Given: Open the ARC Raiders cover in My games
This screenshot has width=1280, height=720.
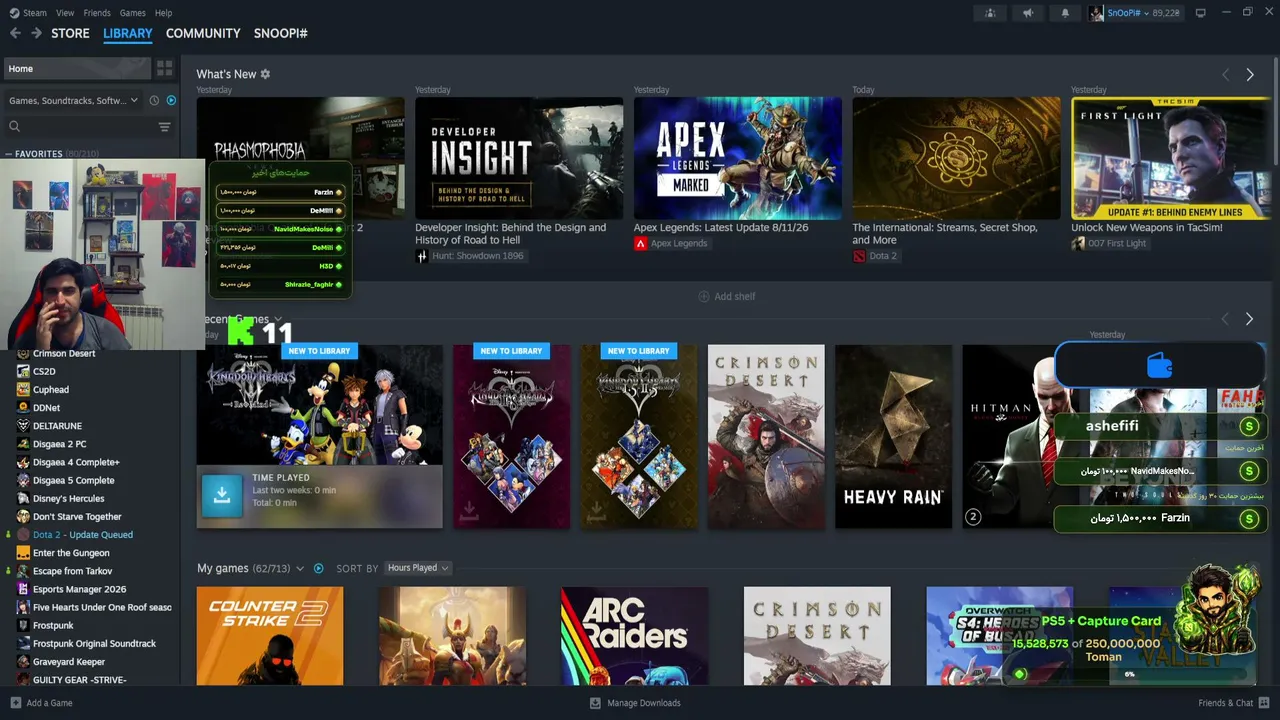Looking at the screenshot, I should tap(634, 636).
